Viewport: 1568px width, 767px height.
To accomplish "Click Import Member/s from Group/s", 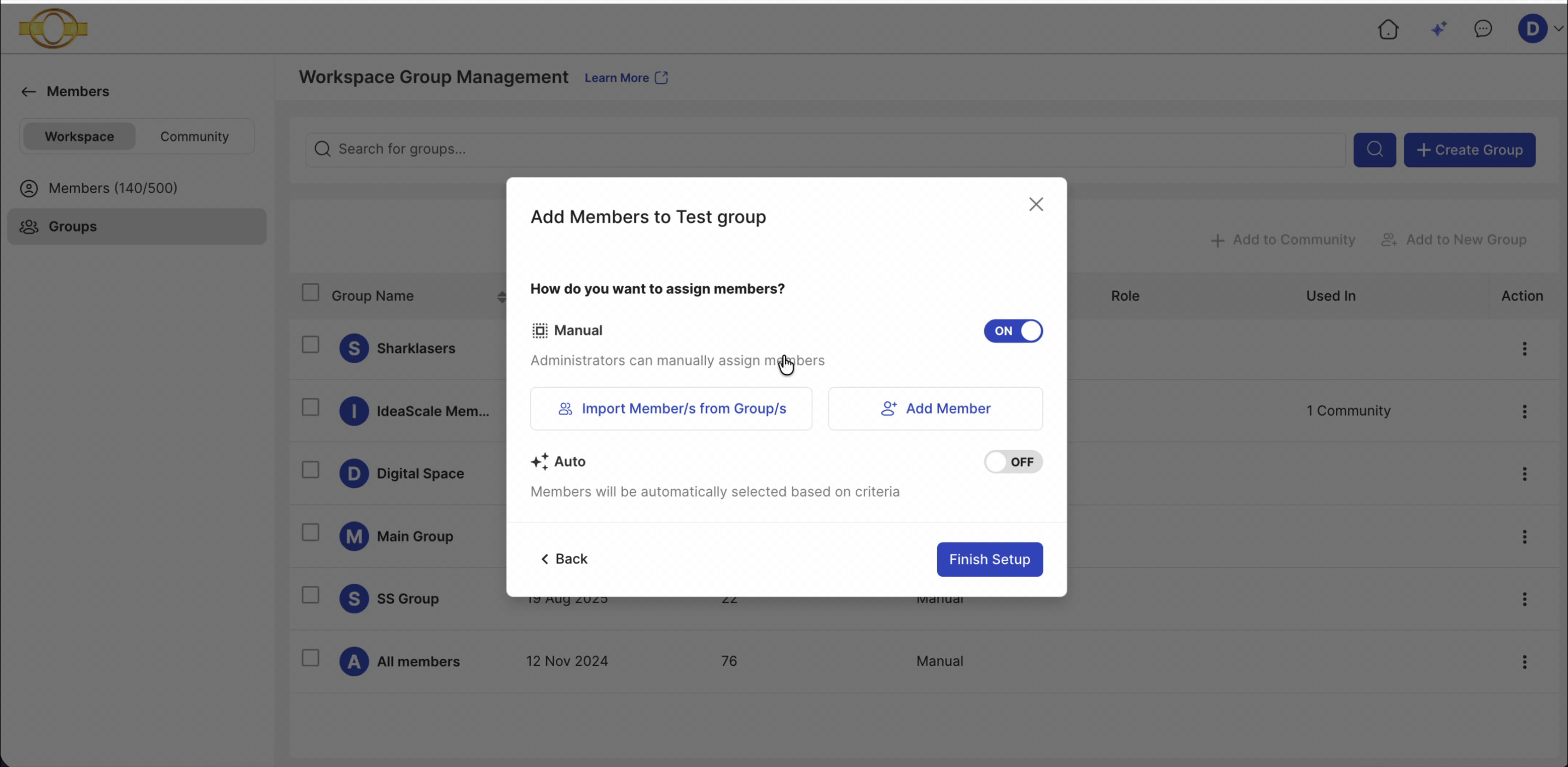I will pyautogui.click(x=671, y=409).
